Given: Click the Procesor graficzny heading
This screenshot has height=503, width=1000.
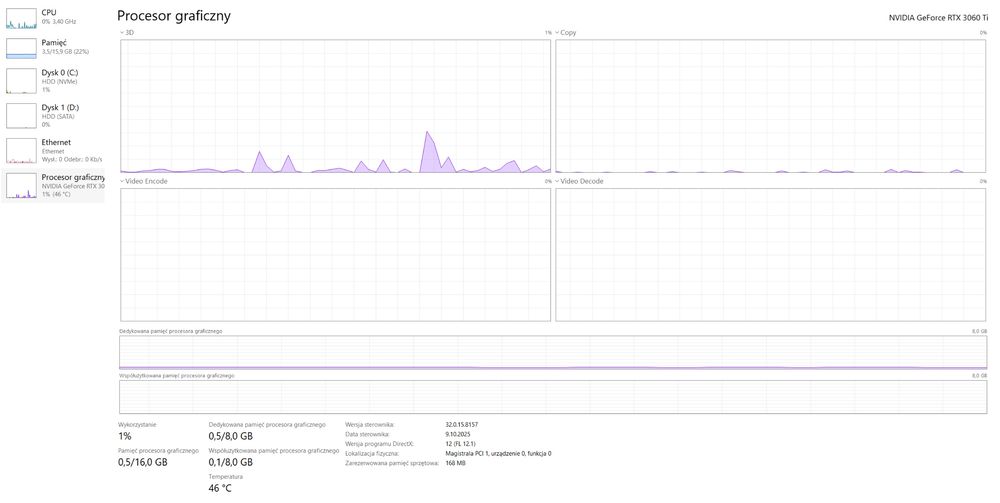Looking at the screenshot, I should coord(174,17).
